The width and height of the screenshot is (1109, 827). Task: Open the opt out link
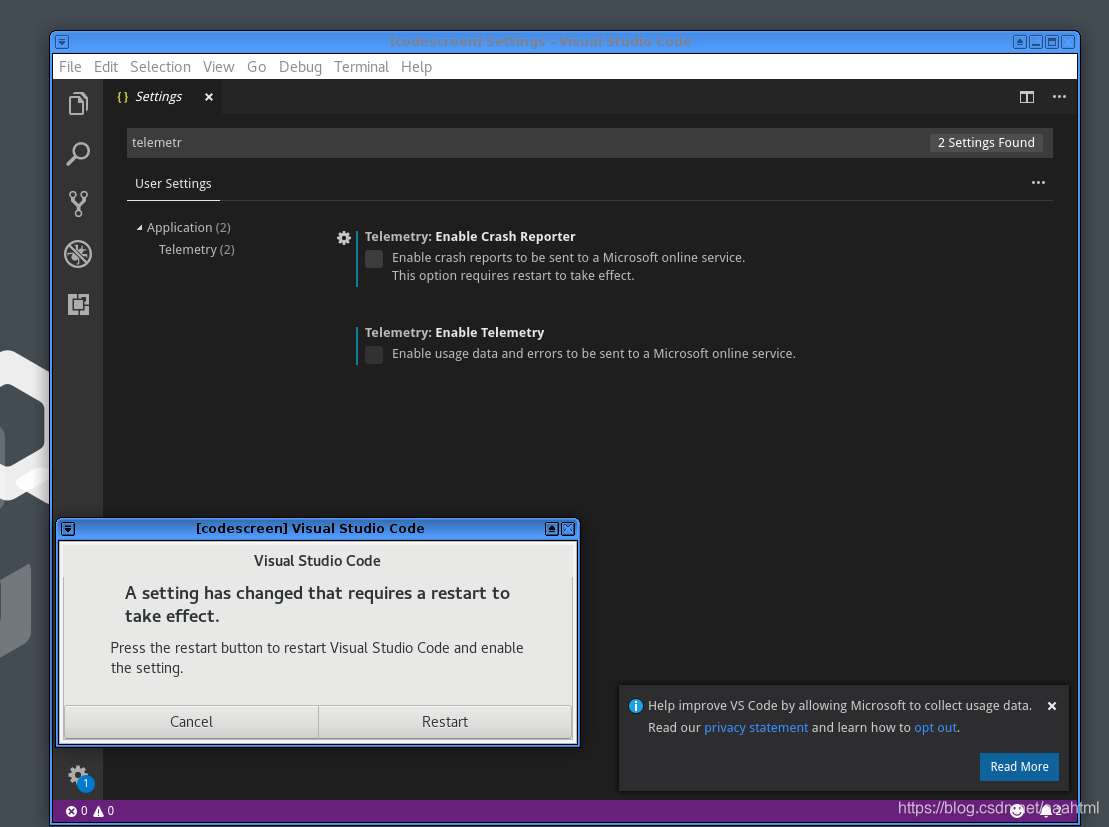936,727
